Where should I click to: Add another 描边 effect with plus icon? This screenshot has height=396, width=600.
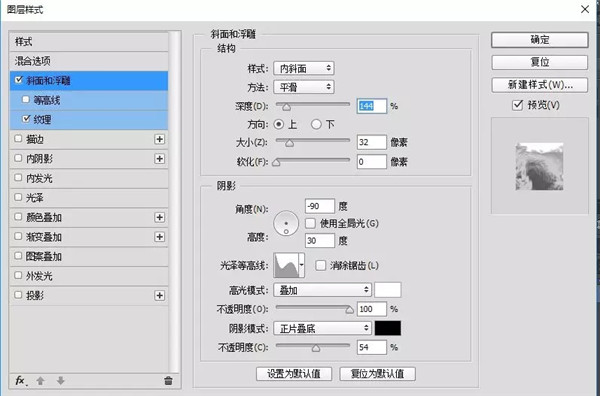point(160,139)
